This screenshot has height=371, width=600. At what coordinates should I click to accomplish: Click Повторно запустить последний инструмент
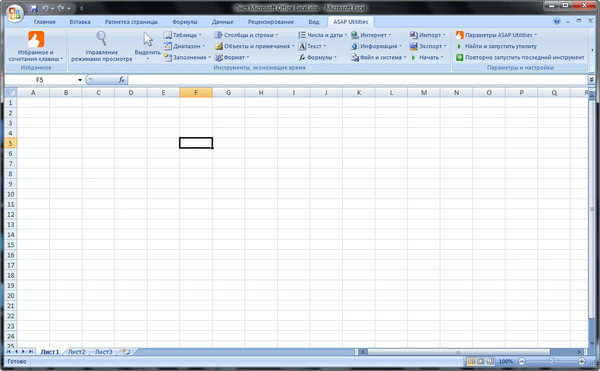(520, 57)
